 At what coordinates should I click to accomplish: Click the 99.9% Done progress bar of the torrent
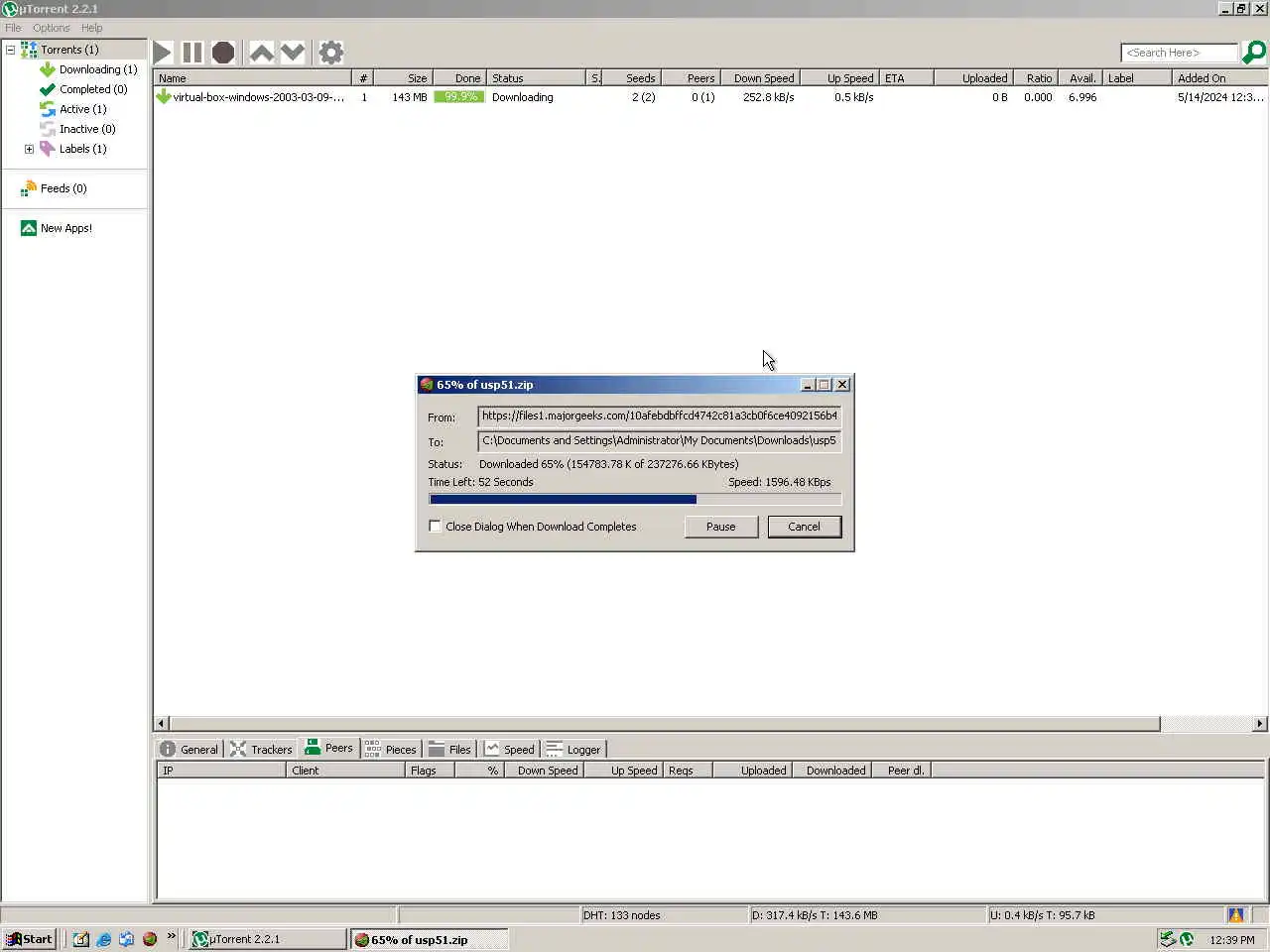pyautogui.click(x=459, y=97)
